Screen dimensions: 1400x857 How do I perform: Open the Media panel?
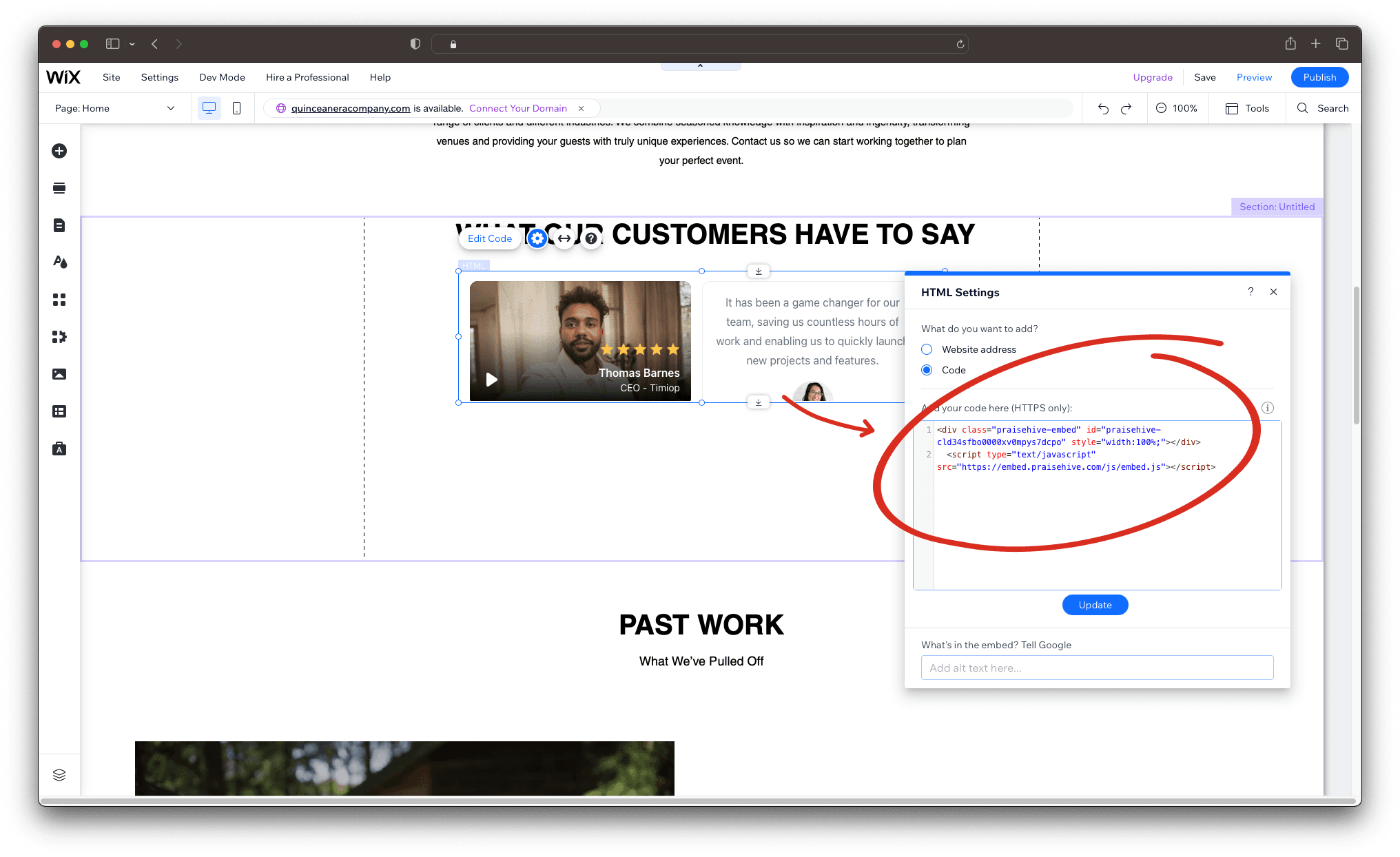[59, 374]
